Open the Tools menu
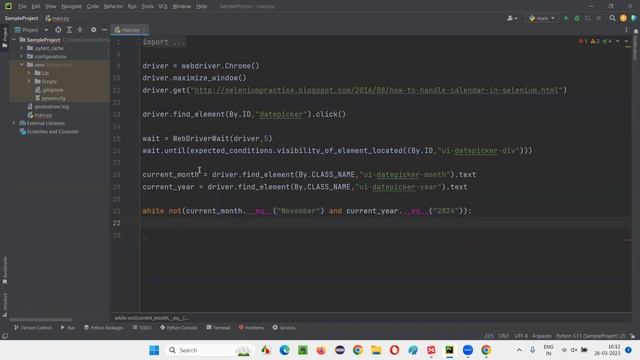Viewport: 640px width, 360px height. point(148,7)
